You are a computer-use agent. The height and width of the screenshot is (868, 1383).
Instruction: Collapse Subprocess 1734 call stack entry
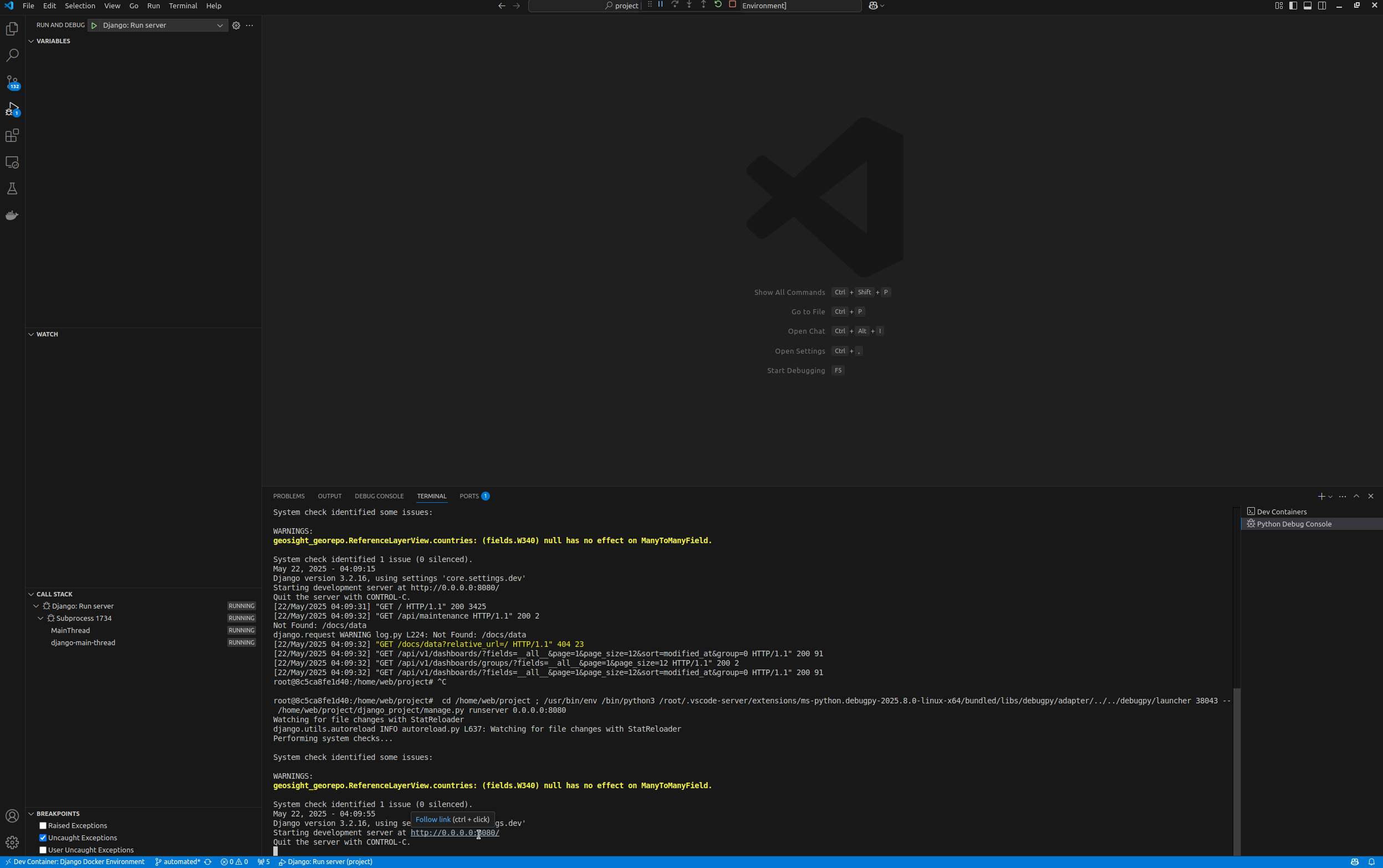[40, 618]
